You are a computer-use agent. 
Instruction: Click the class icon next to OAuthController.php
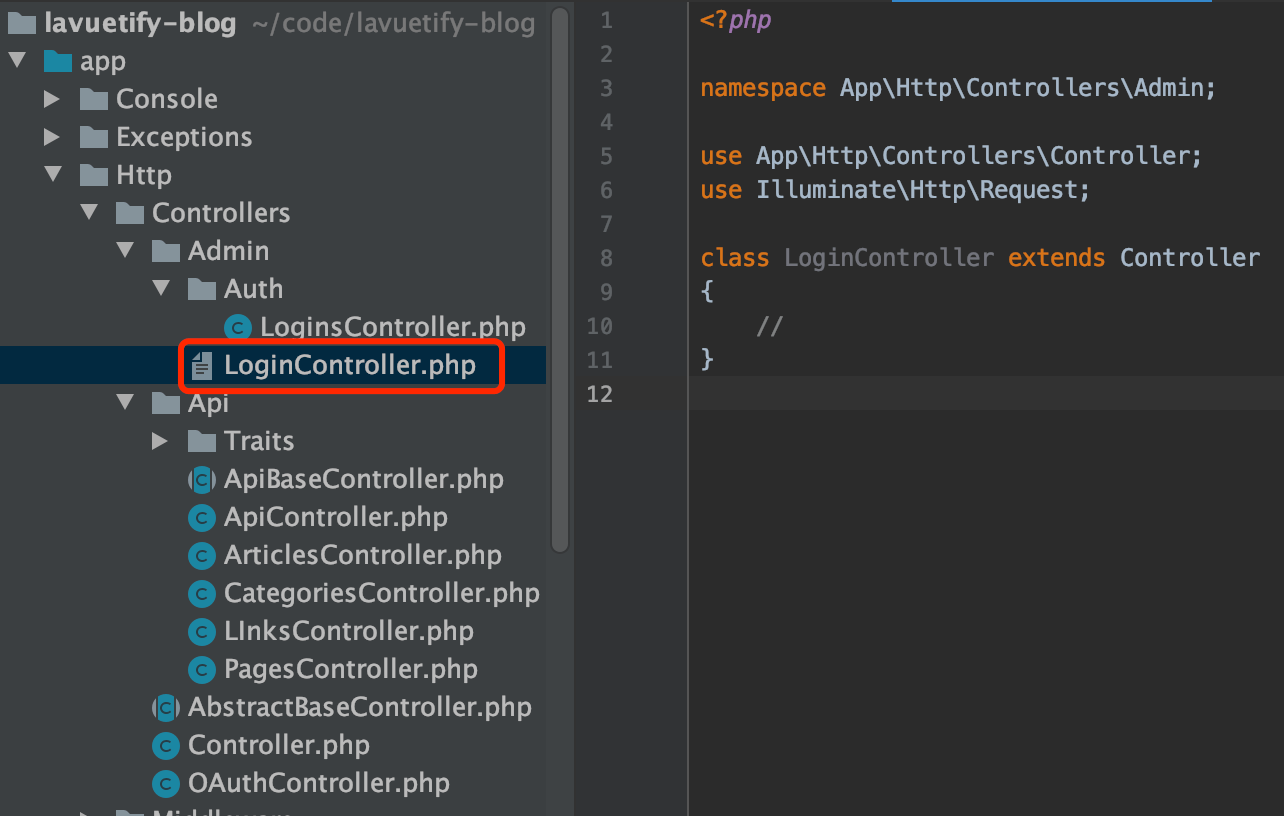click(x=166, y=783)
